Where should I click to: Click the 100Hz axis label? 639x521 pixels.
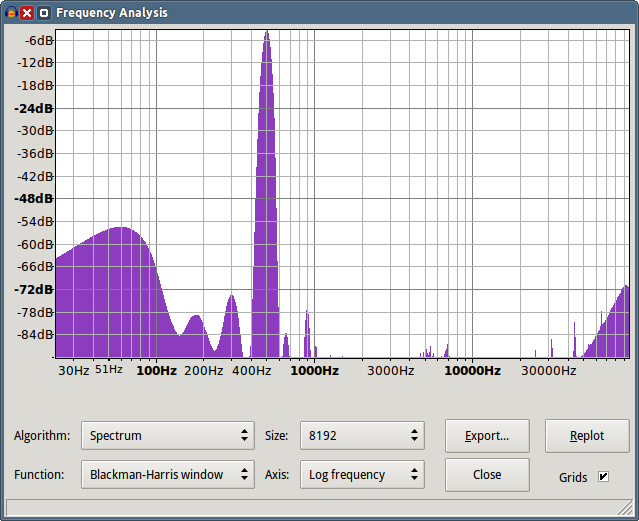point(156,371)
